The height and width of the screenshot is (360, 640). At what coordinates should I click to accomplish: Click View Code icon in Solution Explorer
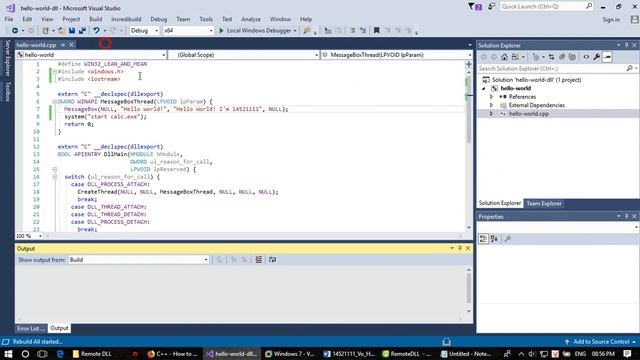click(x=586, y=57)
